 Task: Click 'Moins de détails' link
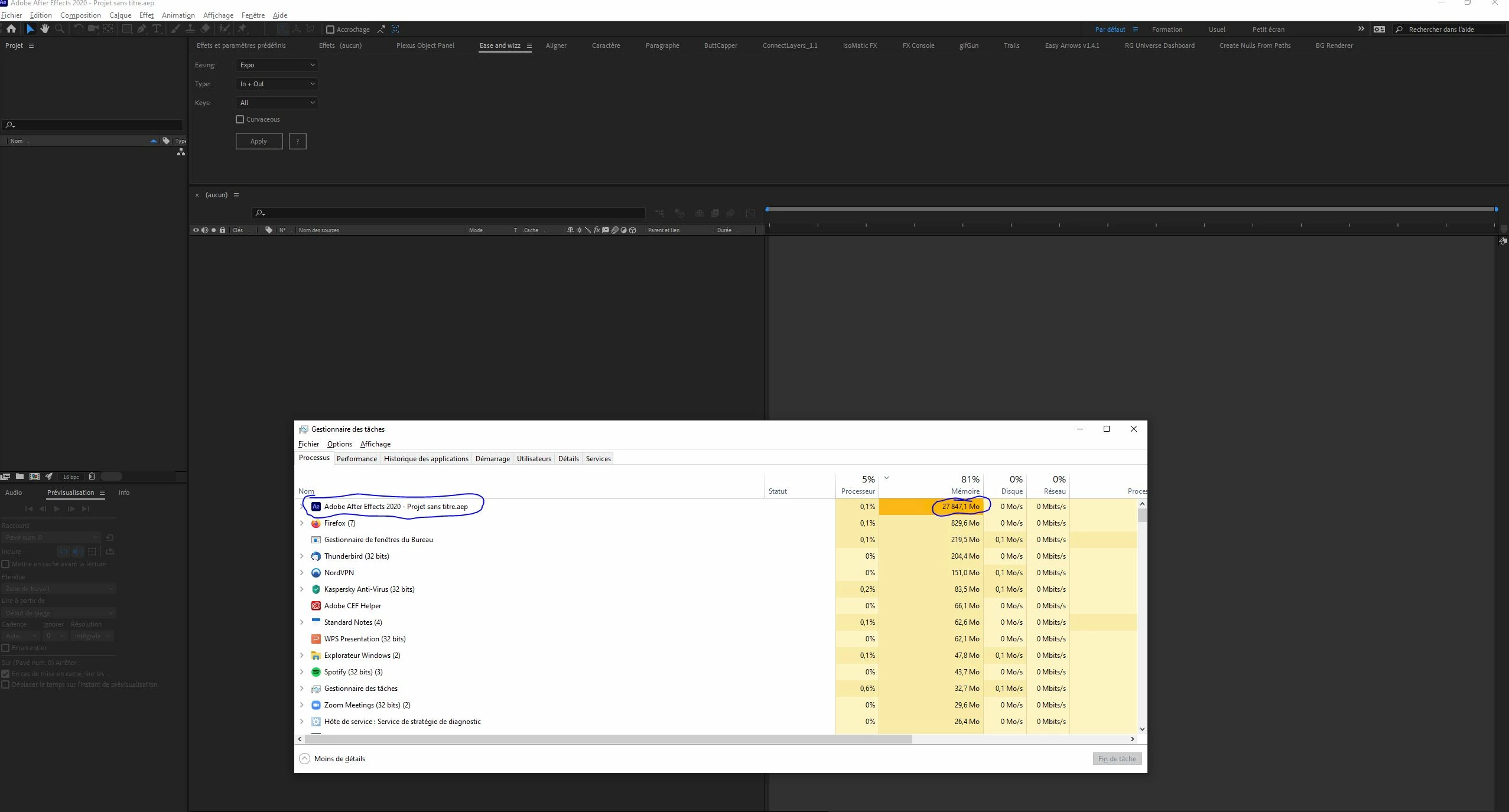coord(339,759)
